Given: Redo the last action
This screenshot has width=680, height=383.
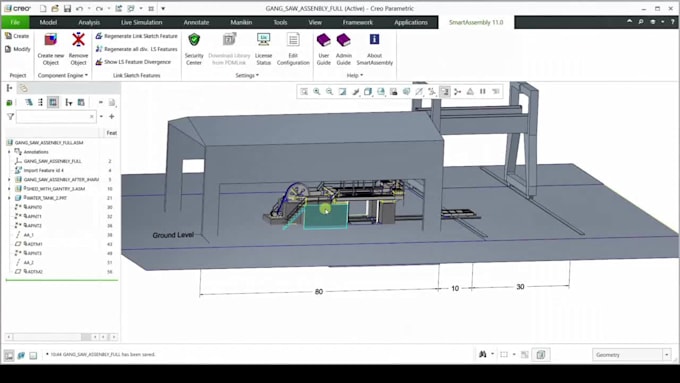Looking at the screenshot, I should (x=99, y=8).
